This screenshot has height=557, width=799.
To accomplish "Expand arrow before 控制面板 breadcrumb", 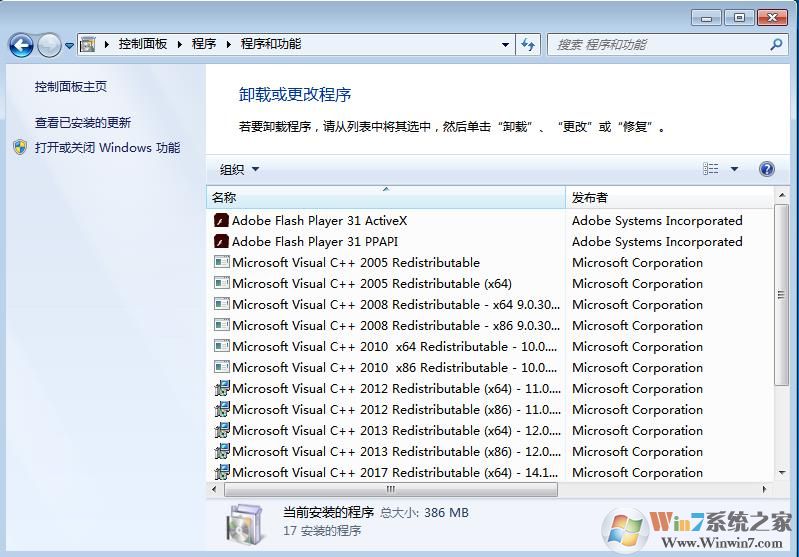I will click(x=106, y=44).
